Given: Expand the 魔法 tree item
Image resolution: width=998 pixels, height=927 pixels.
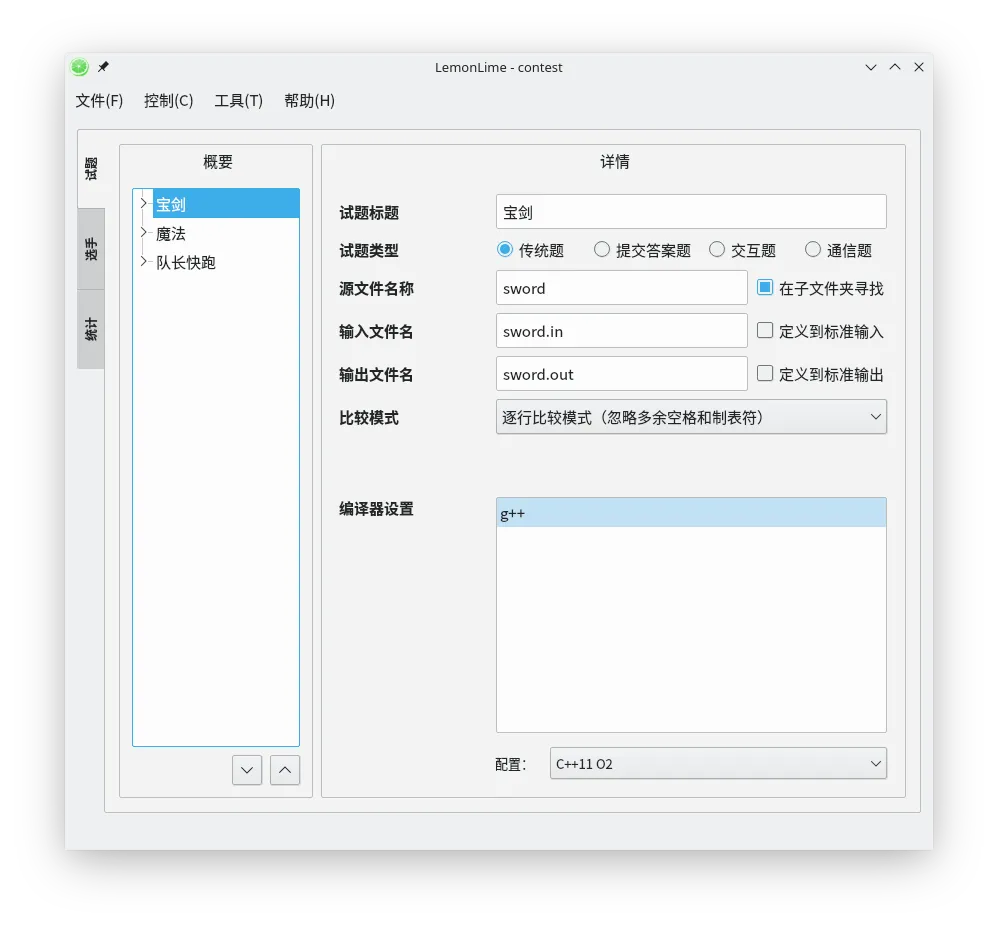Looking at the screenshot, I should [x=143, y=233].
